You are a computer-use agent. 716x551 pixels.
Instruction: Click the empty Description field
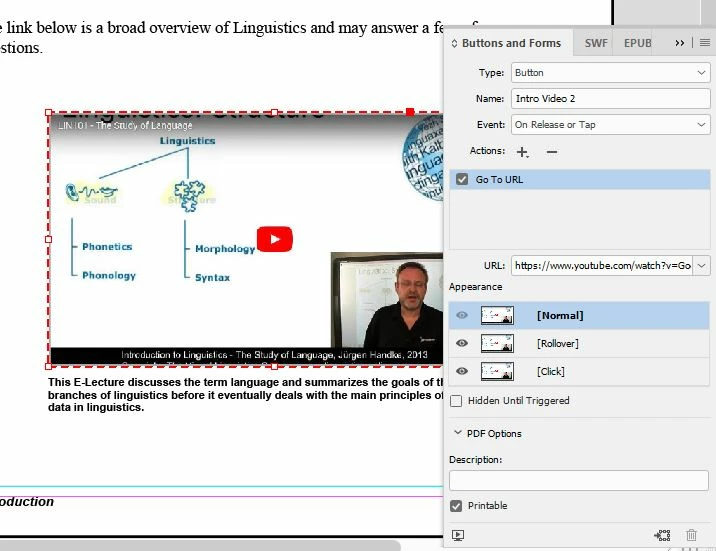click(x=579, y=481)
